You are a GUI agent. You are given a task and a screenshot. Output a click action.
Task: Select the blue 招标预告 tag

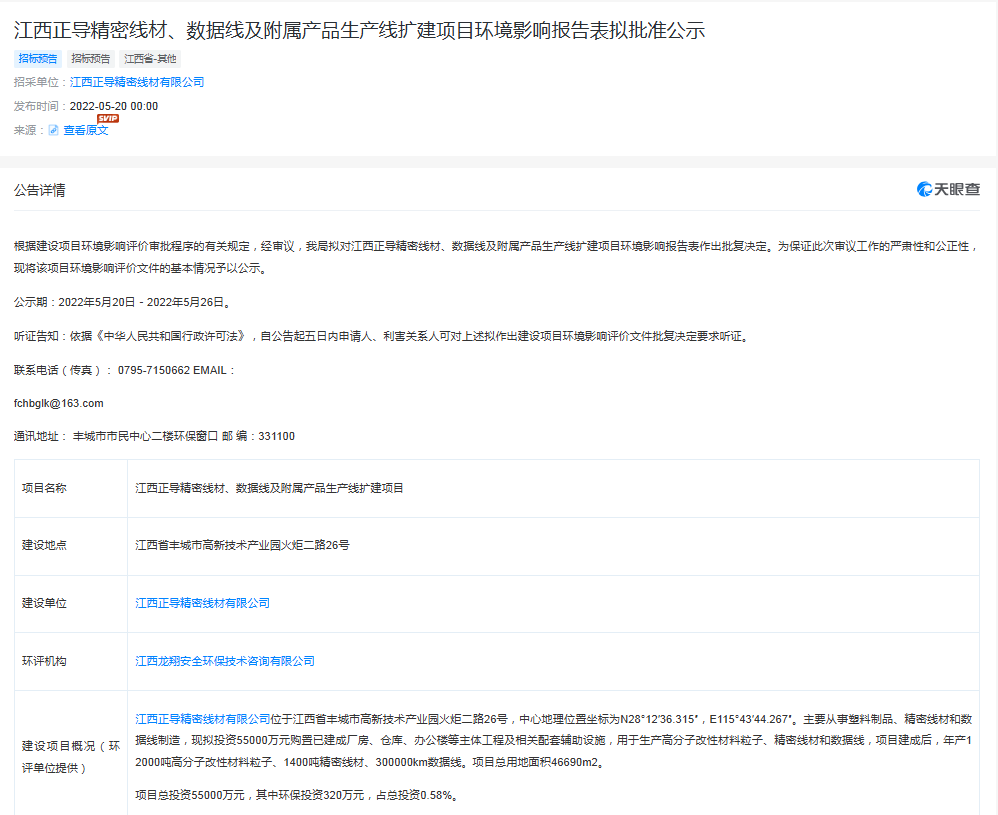[x=38, y=59]
